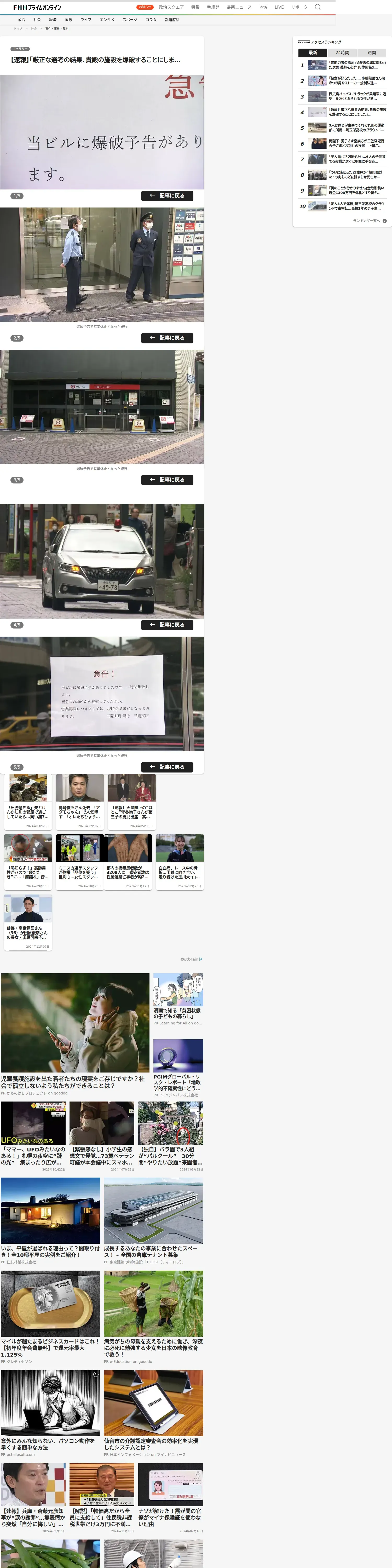Open rank 5 article 3人は同じ学生寮
Viewport: 392px width, 1568px height.
(x=343, y=128)
